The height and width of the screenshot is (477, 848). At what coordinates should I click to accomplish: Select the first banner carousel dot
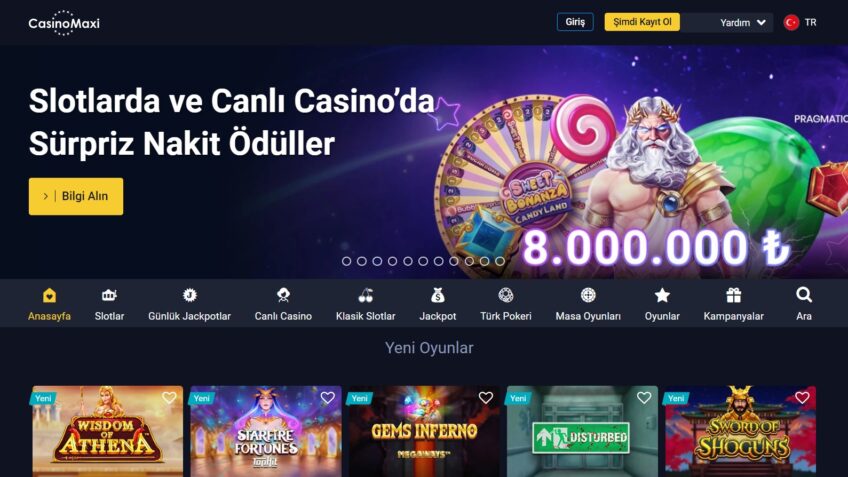347,261
